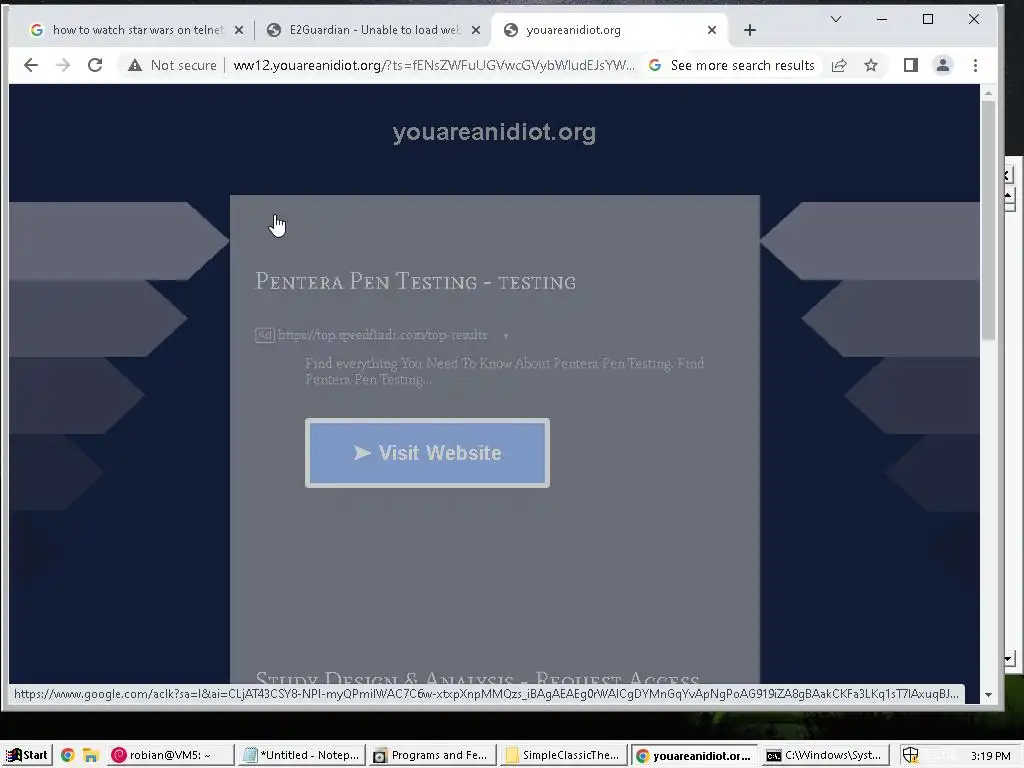Close the 'how to watch star wars' tab
The width and height of the screenshot is (1024, 768).
239,30
